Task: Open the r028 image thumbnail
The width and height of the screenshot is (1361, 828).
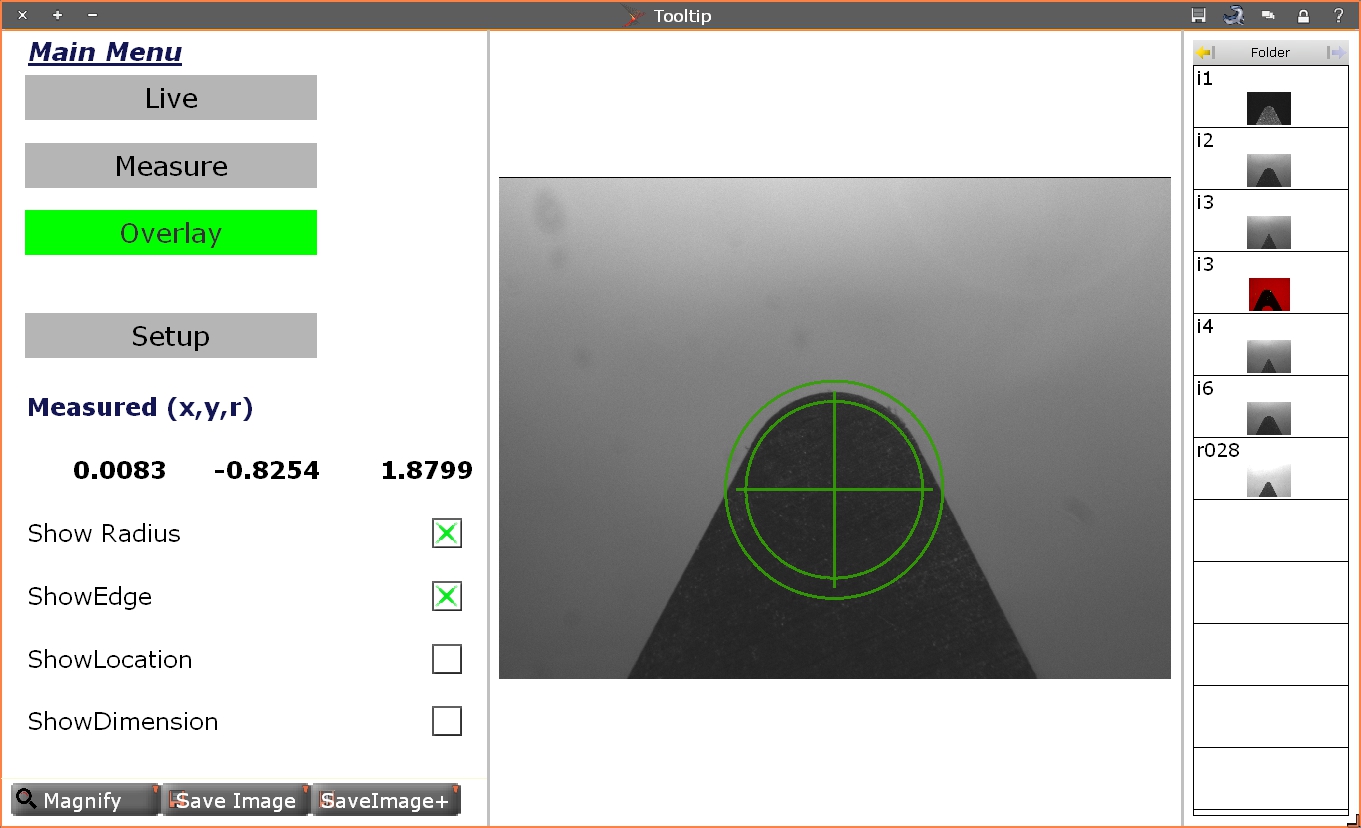Action: click(x=1269, y=480)
